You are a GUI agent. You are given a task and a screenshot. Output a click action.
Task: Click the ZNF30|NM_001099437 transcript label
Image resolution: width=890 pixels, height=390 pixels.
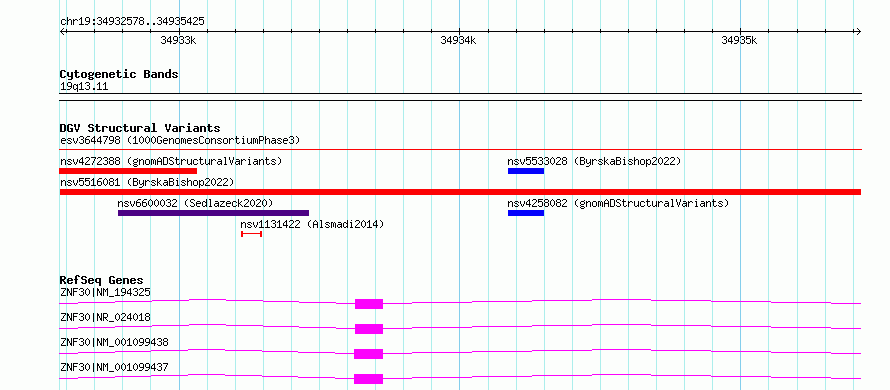point(114,367)
